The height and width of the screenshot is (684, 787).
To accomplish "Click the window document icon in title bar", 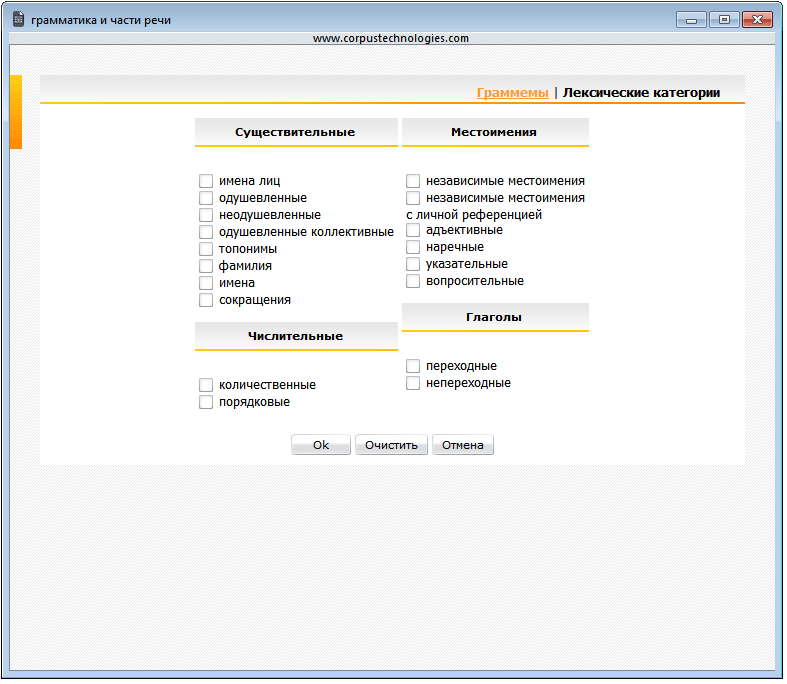I will tap(19, 19).
